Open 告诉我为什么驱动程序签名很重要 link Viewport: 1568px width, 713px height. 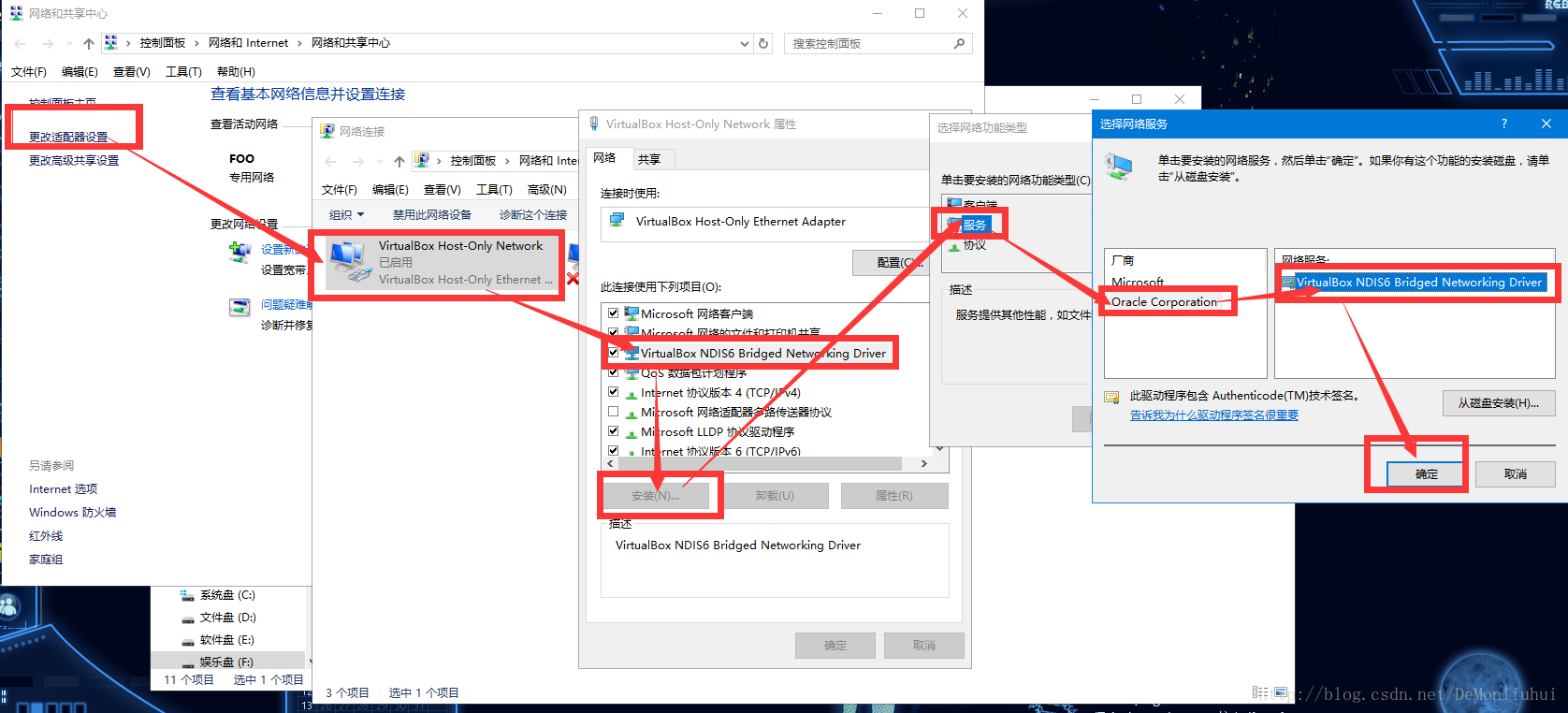click(1214, 415)
